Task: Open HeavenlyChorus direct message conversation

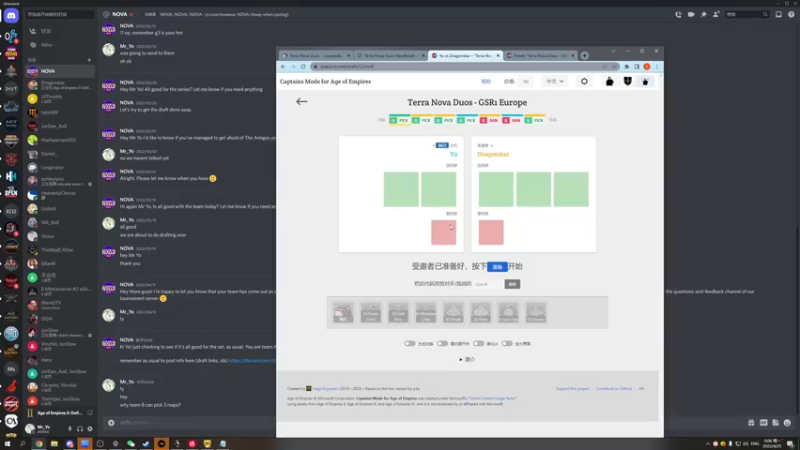Action: tap(60, 195)
